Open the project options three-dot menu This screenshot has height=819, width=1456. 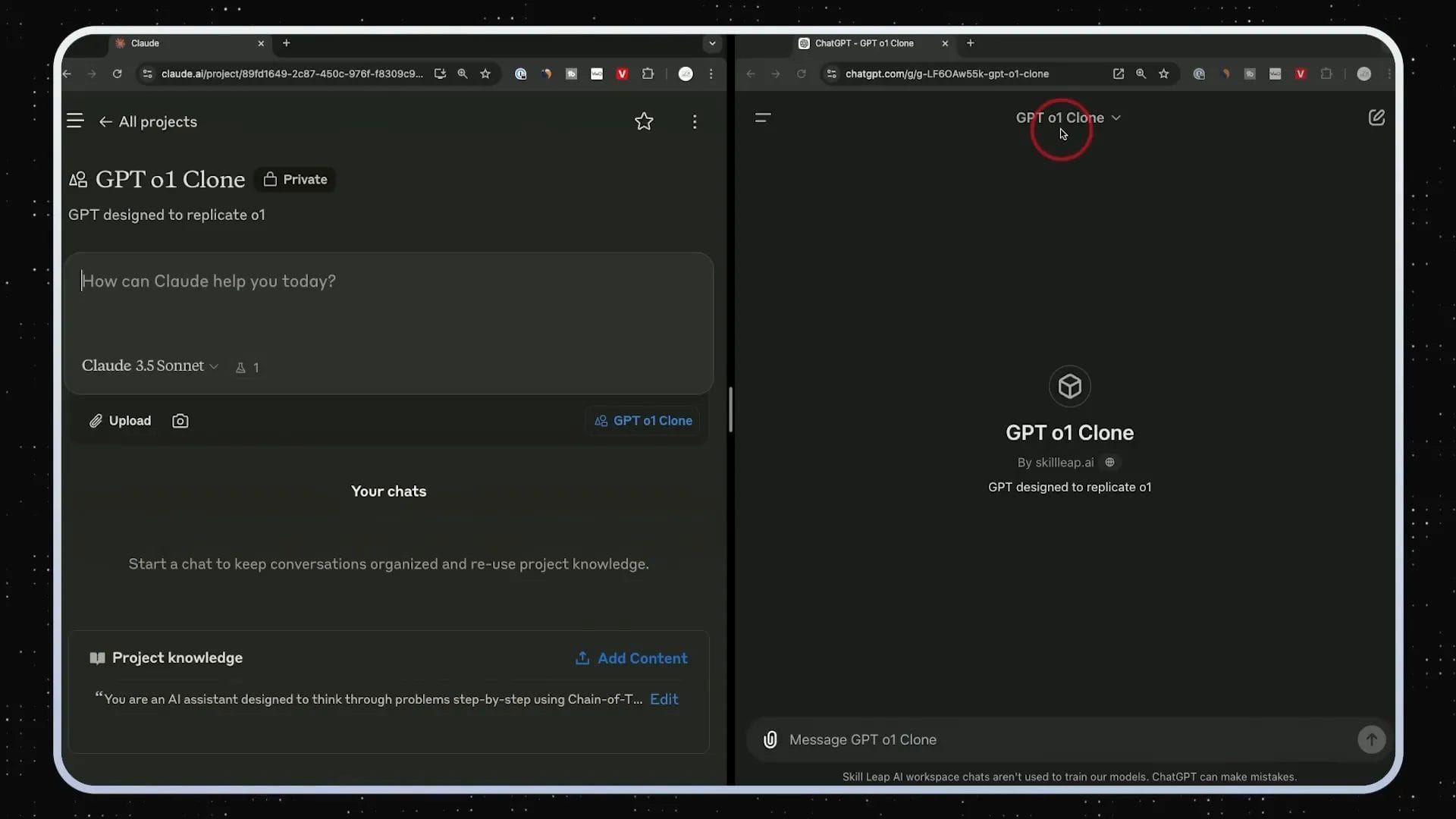pos(695,121)
